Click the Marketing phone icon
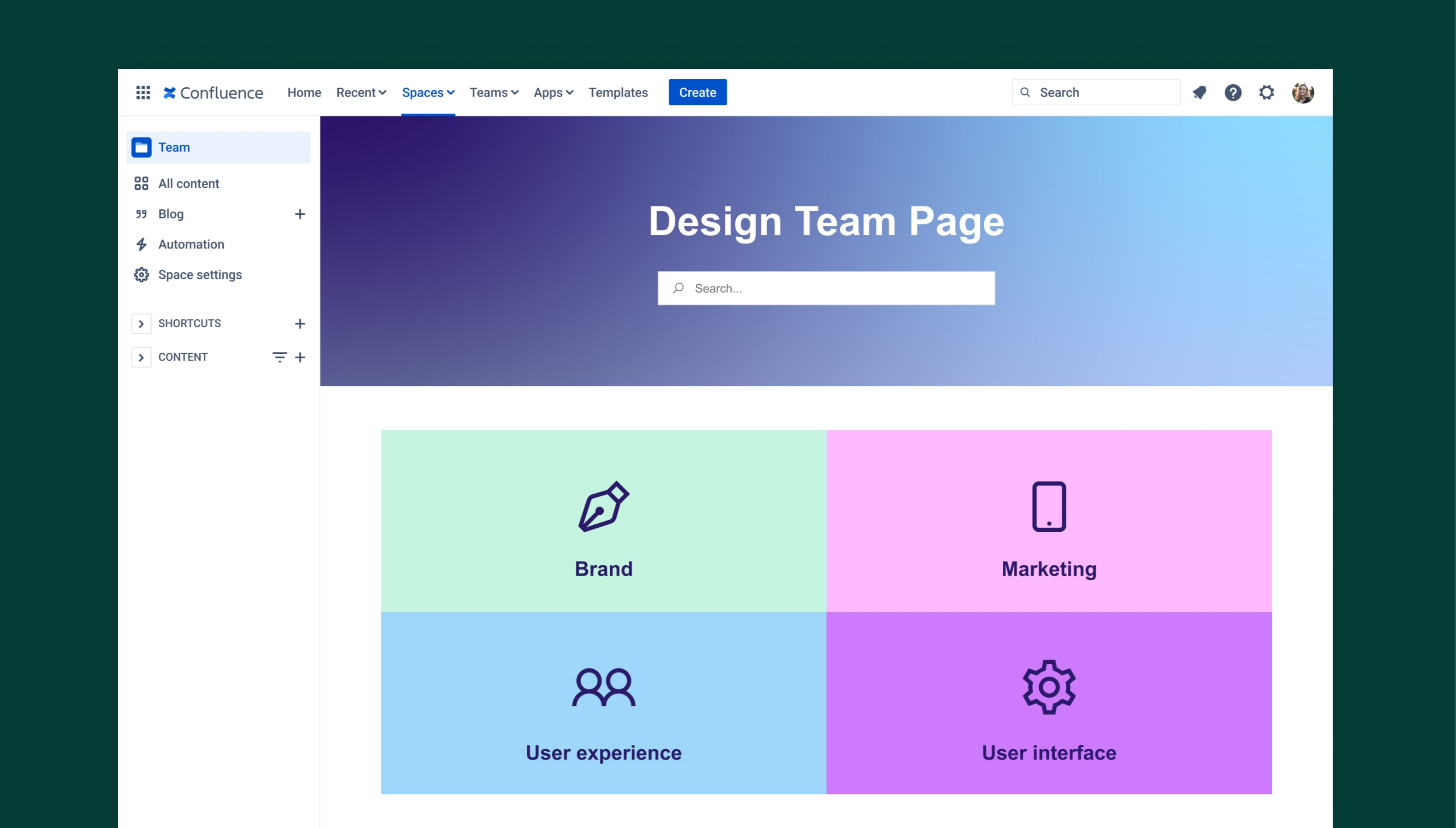Screen dimensions: 1456x828 pyautogui.click(x=1049, y=506)
